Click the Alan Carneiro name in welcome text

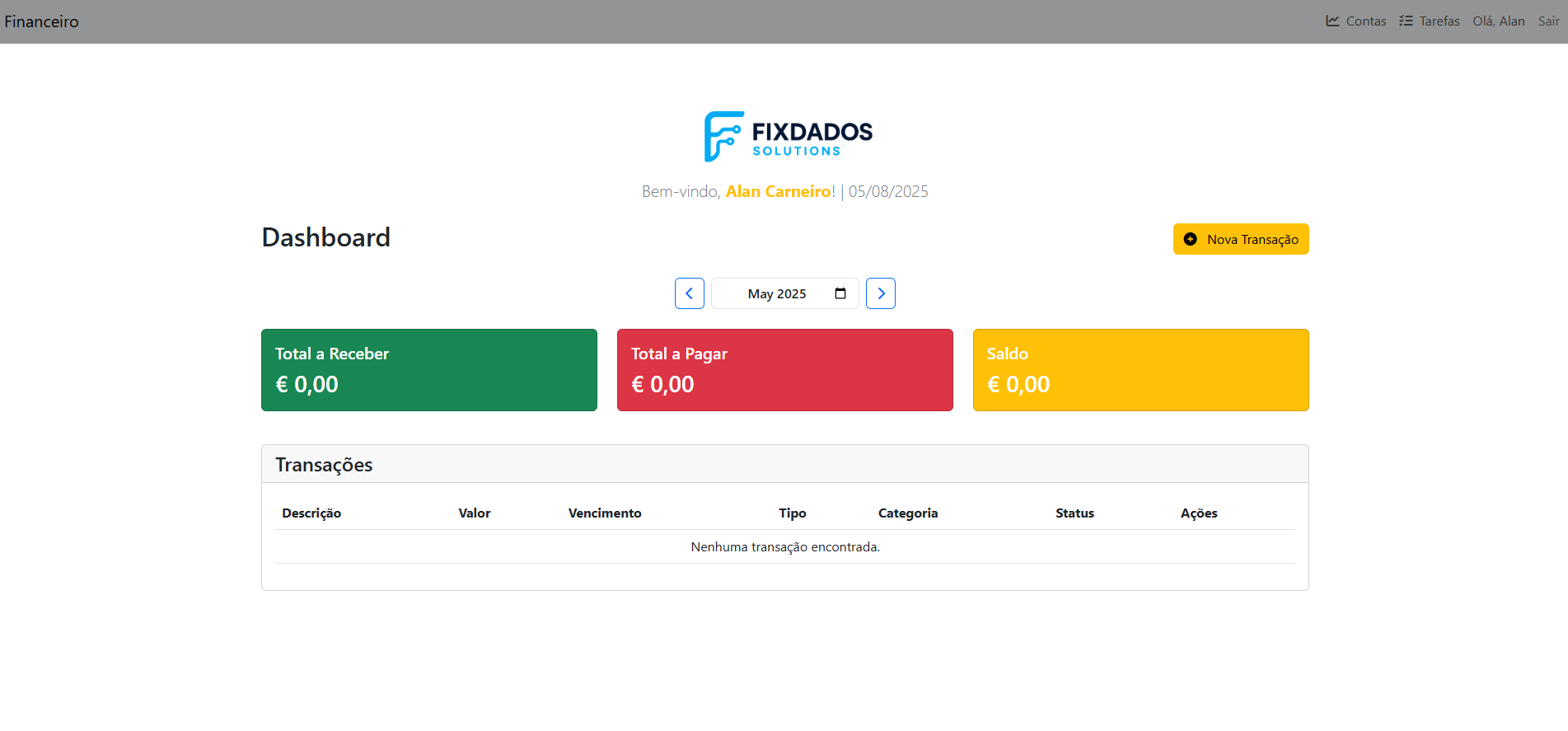click(x=779, y=191)
